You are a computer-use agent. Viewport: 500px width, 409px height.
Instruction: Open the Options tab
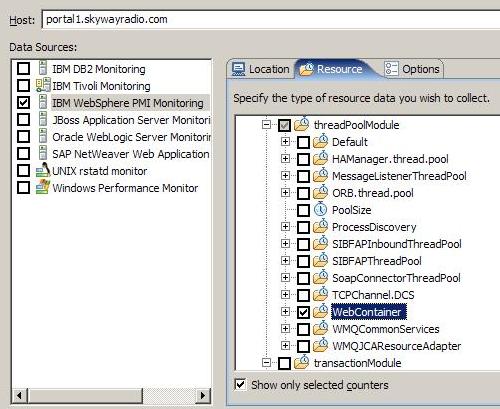point(413,69)
